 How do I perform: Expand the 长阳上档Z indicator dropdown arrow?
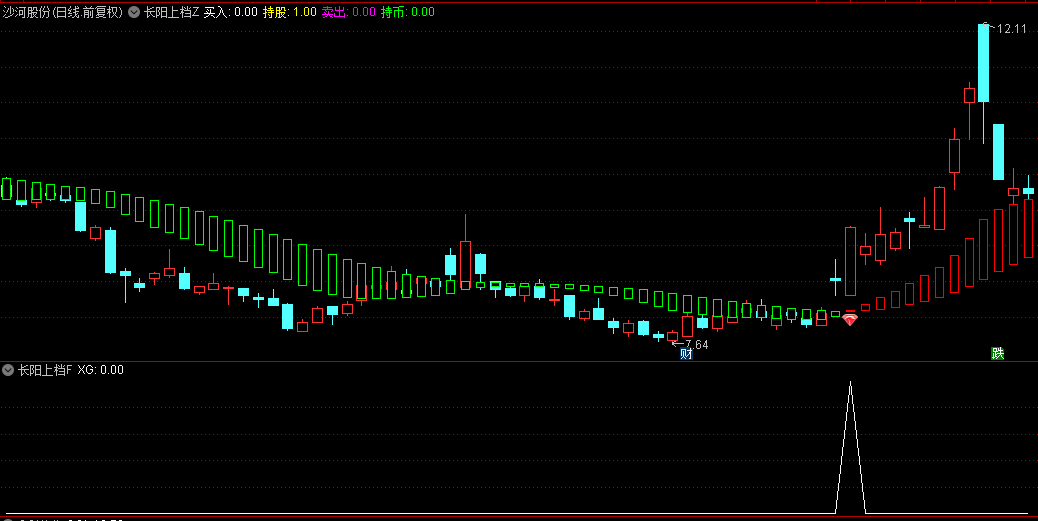click(134, 12)
